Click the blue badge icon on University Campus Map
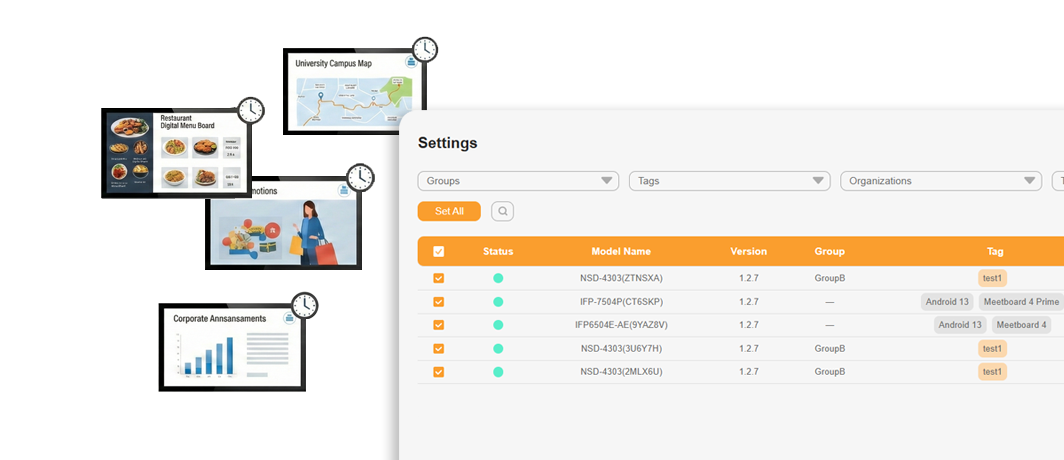This screenshot has height=460, width=1064. (411, 62)
